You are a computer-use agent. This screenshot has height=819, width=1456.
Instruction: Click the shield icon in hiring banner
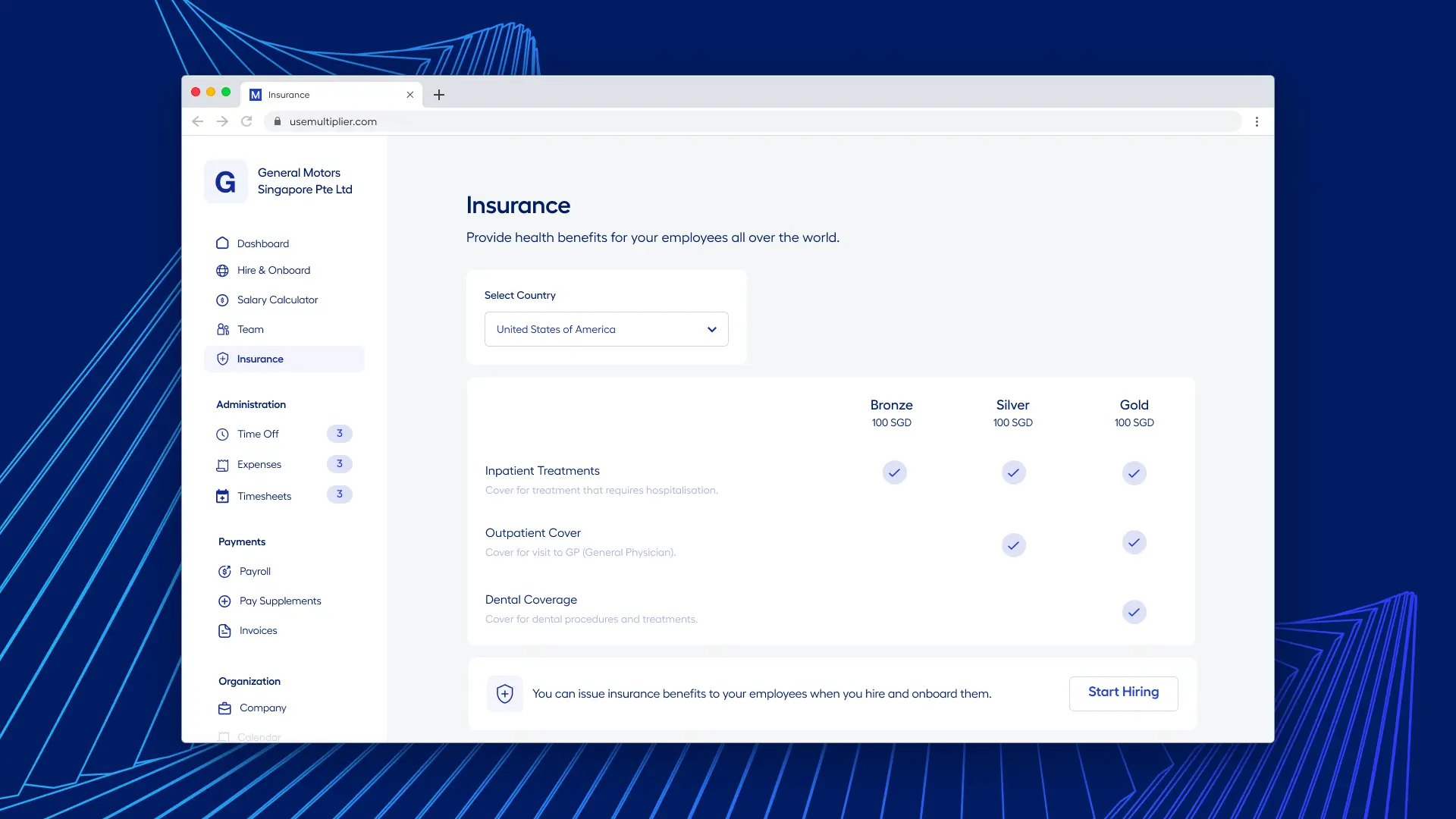click(505, 694)
